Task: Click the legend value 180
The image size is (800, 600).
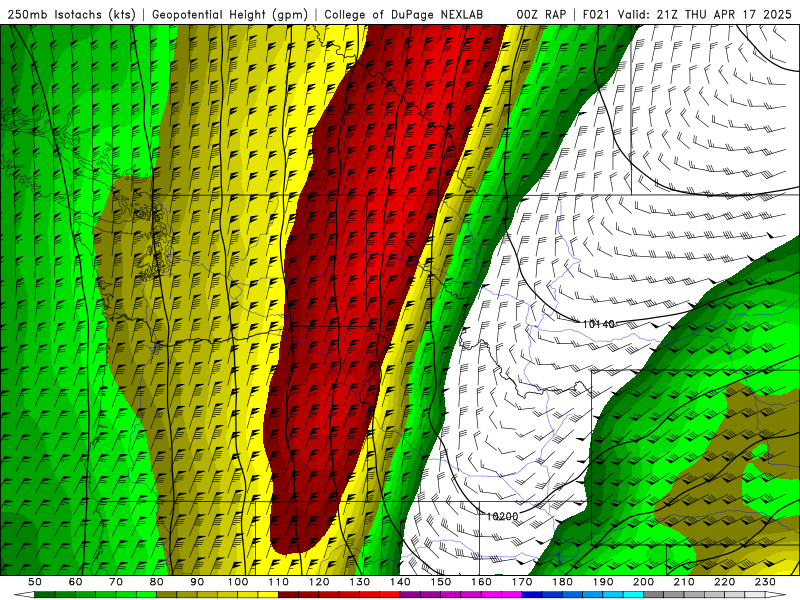Action: (563, 582)
